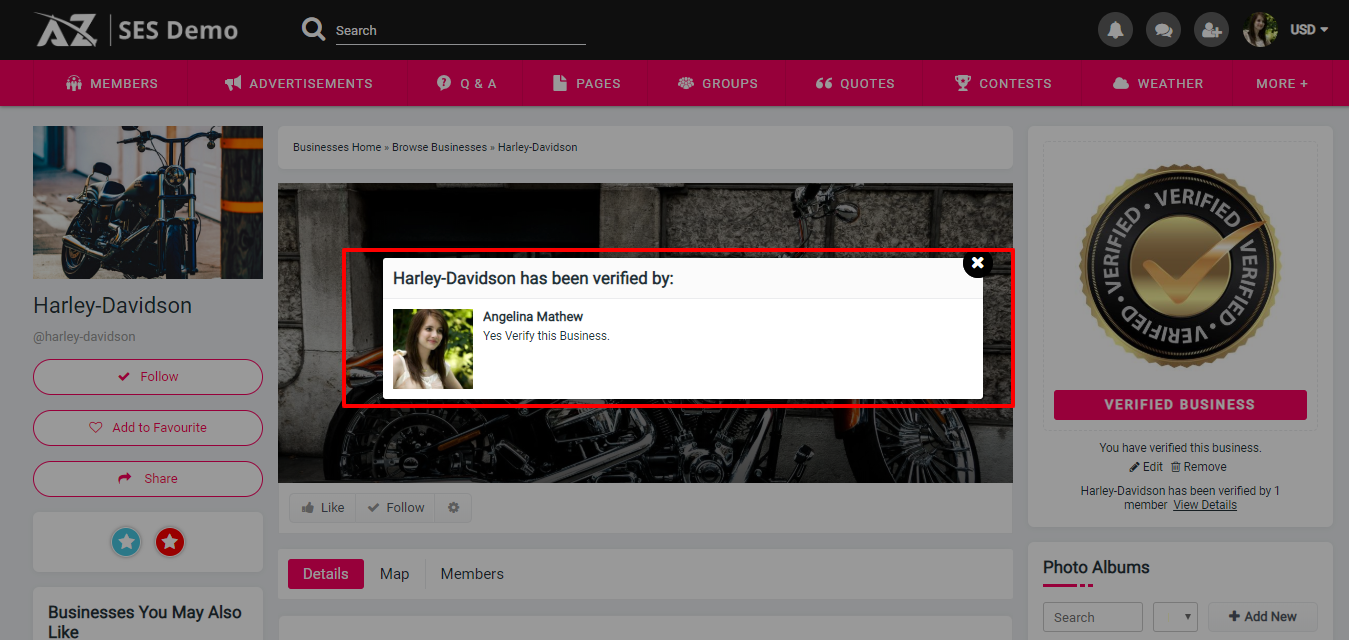Screen dimensions: 1349x640
Task: Click the Edit verification link
Action: click(x=1146, y=467)
